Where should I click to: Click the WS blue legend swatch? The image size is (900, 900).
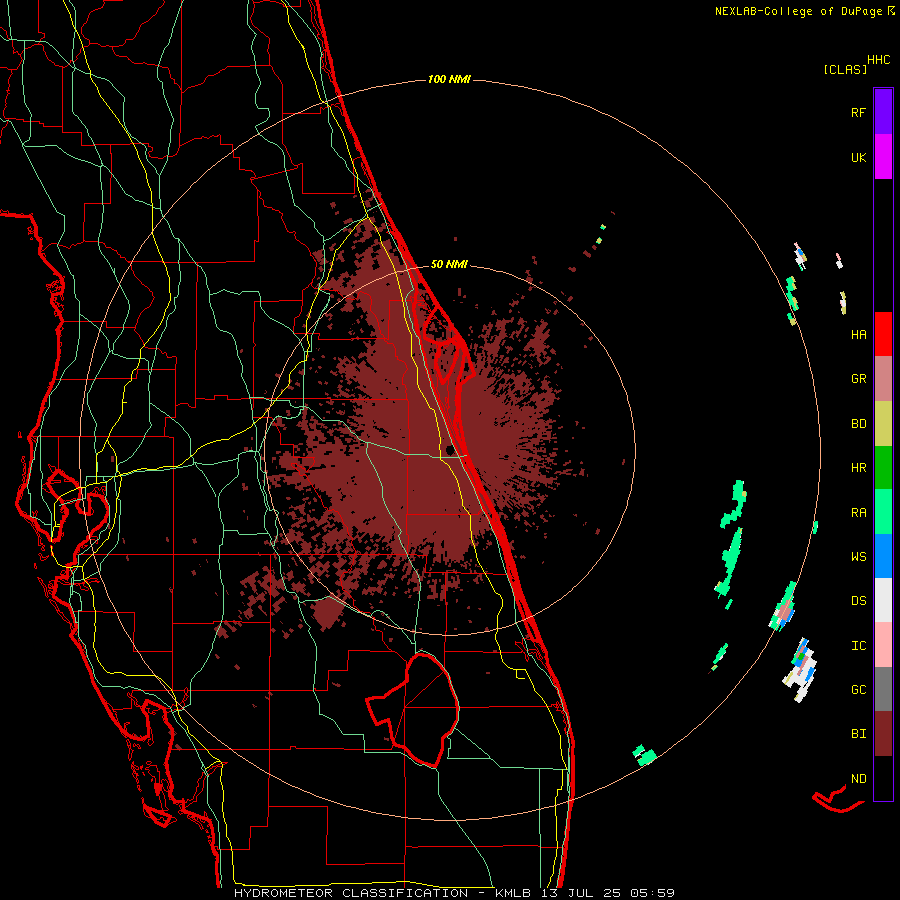[x=883, y=556]
